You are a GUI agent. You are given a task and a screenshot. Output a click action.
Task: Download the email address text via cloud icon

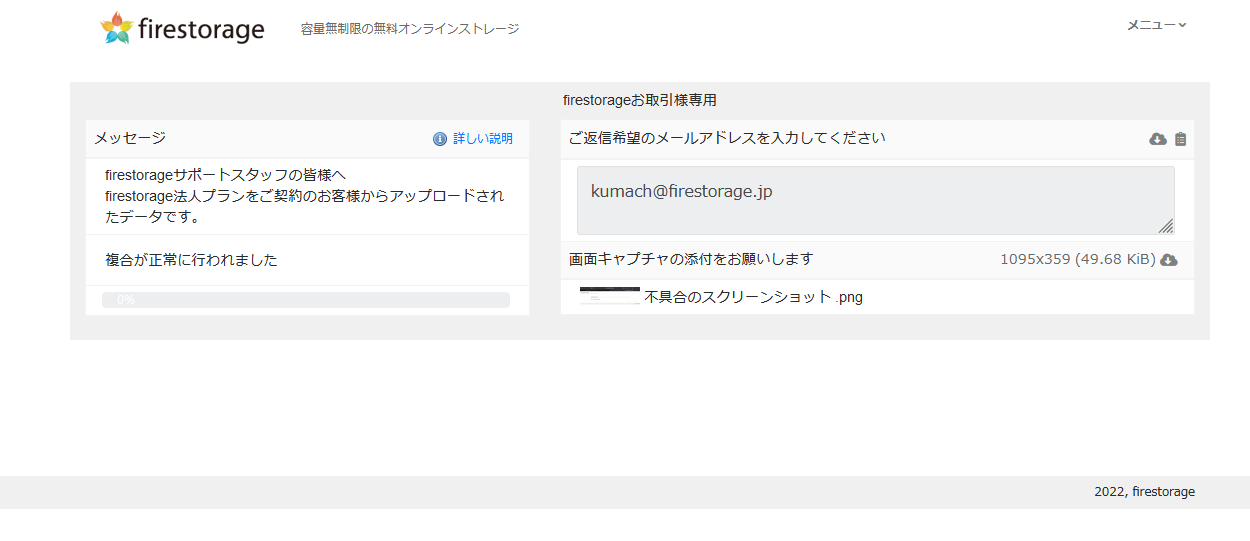[x=1158, y=139]
